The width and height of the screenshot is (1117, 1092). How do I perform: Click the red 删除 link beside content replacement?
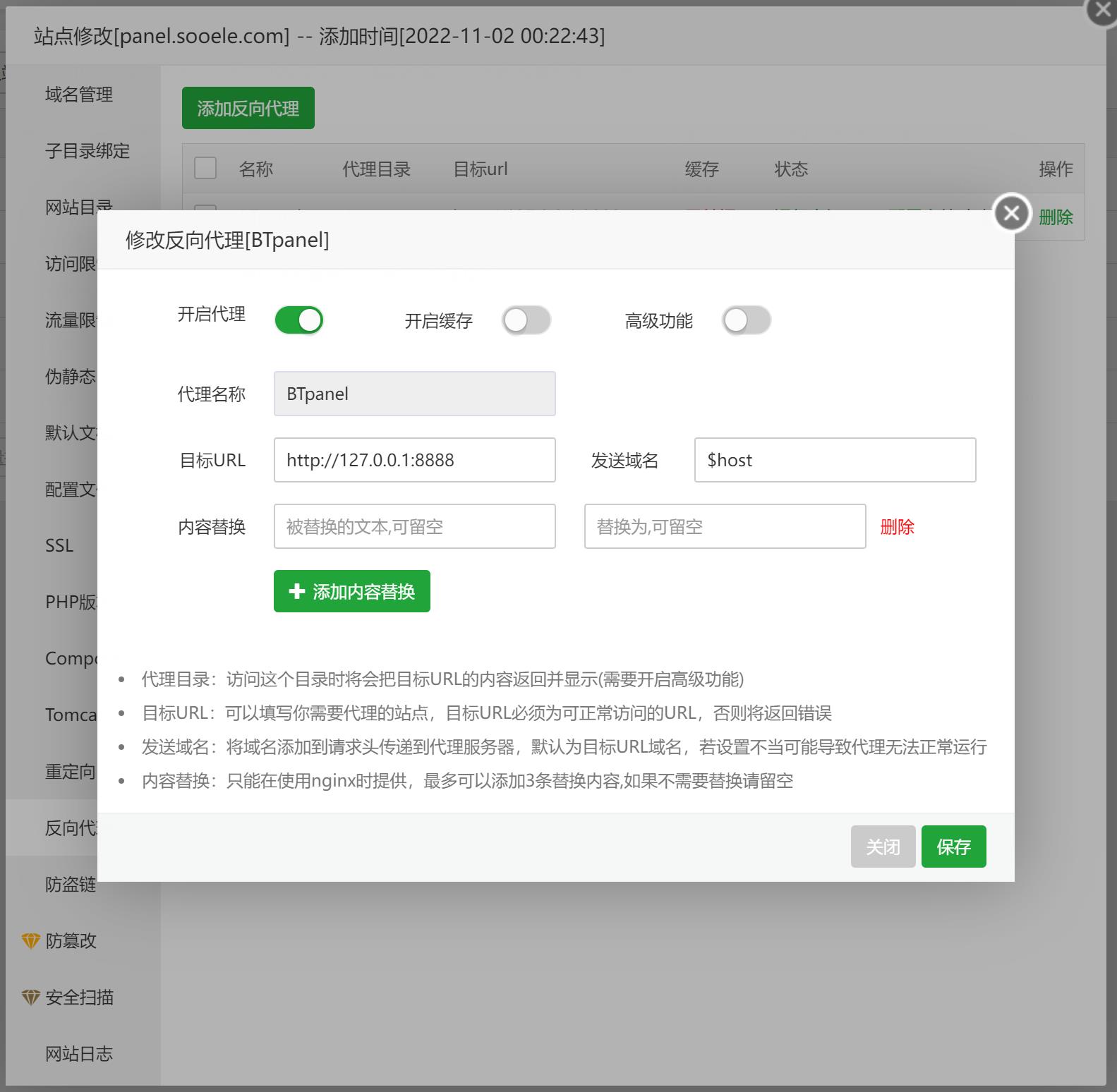click(x=897, y=527)
